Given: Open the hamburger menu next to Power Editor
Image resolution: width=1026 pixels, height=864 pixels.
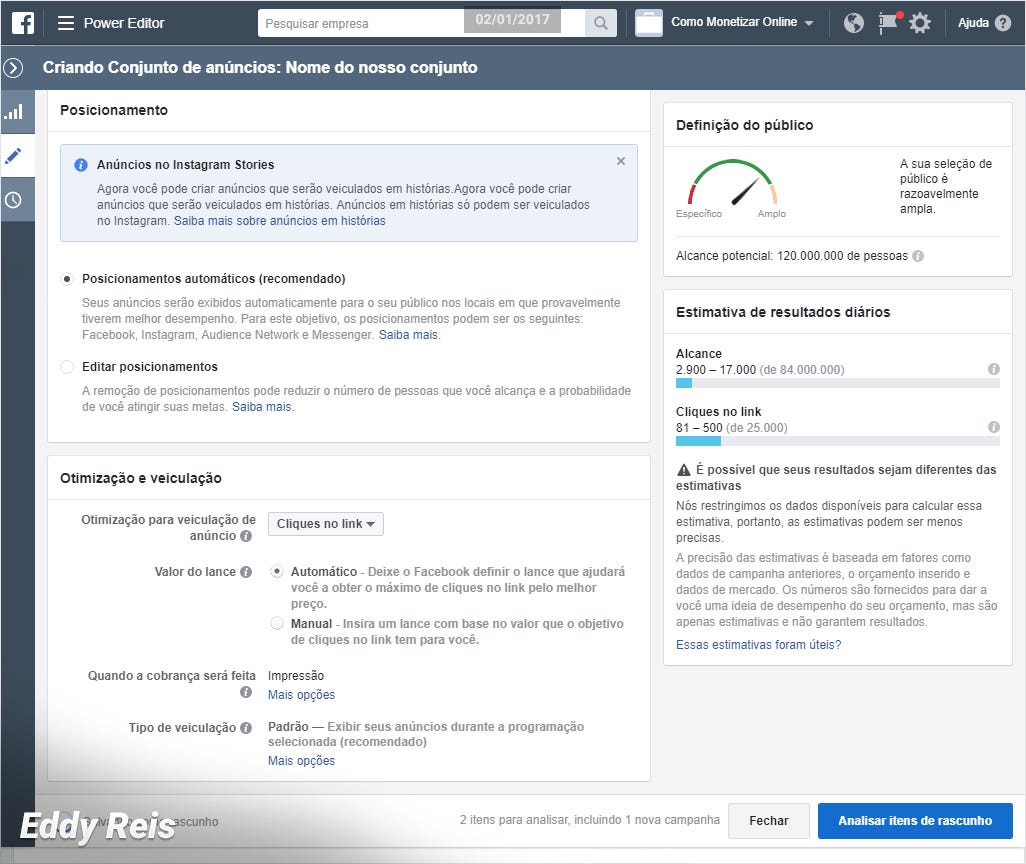Looking at the screenshot, I should point(65,23).
